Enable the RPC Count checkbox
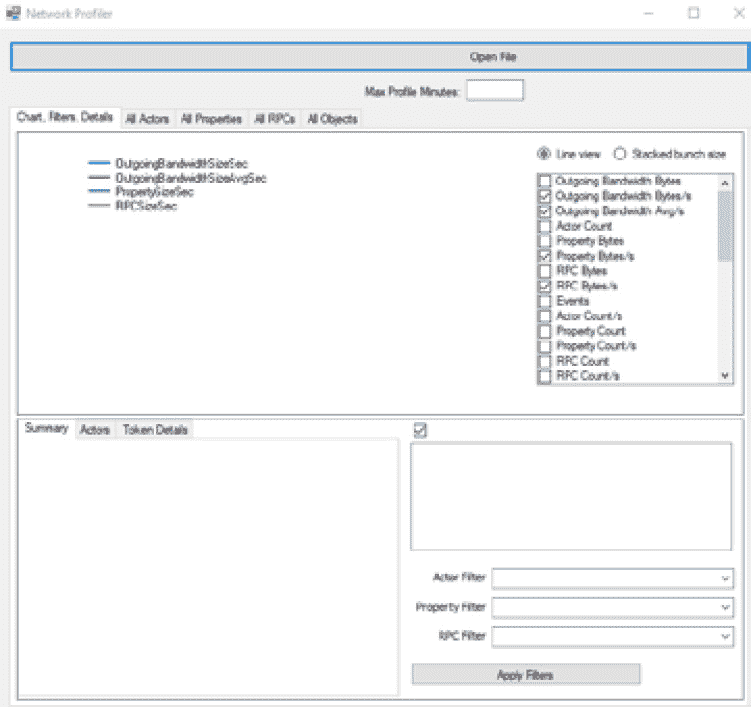 point(545,361)
